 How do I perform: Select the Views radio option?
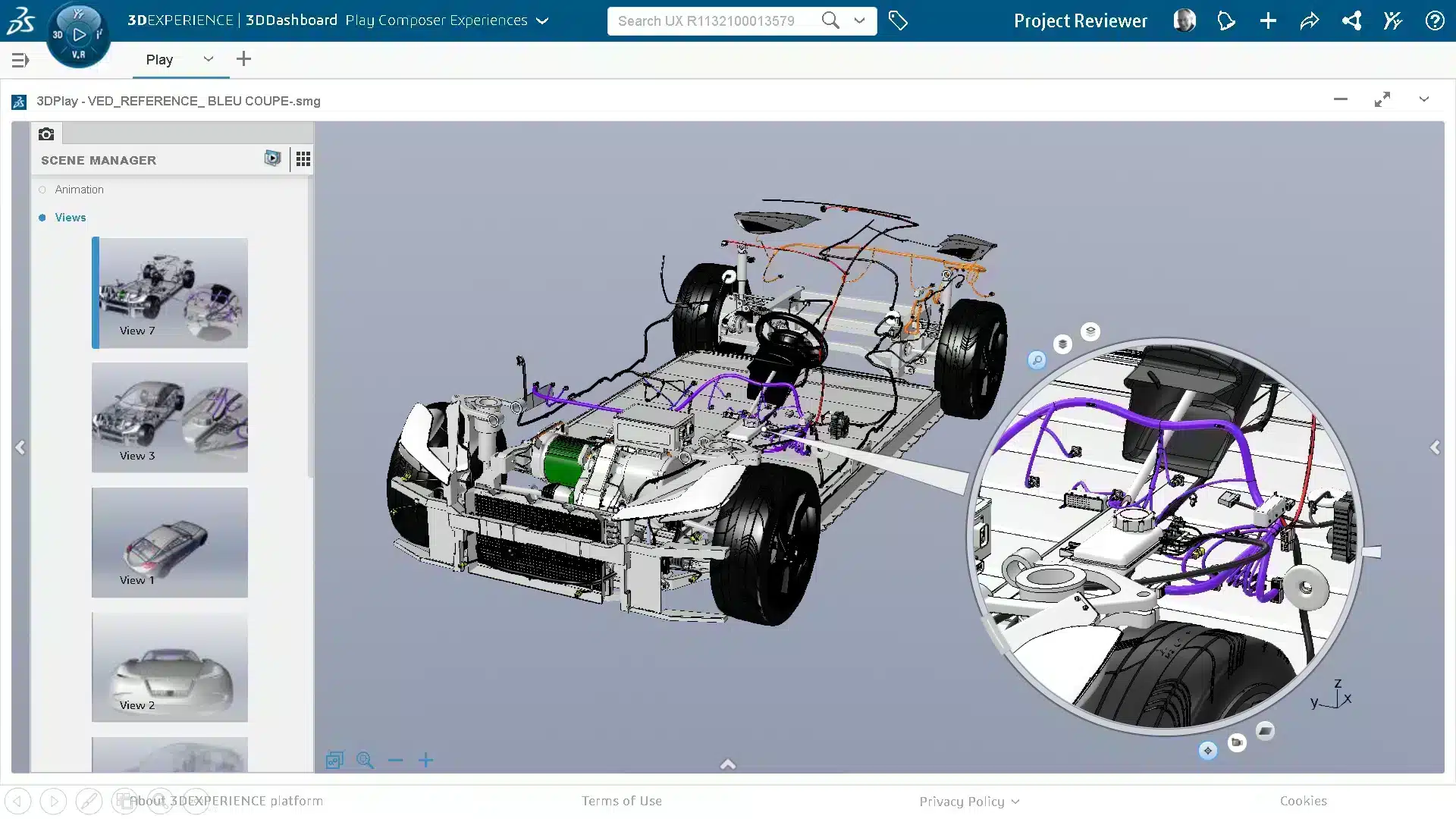tap(42, 218)
